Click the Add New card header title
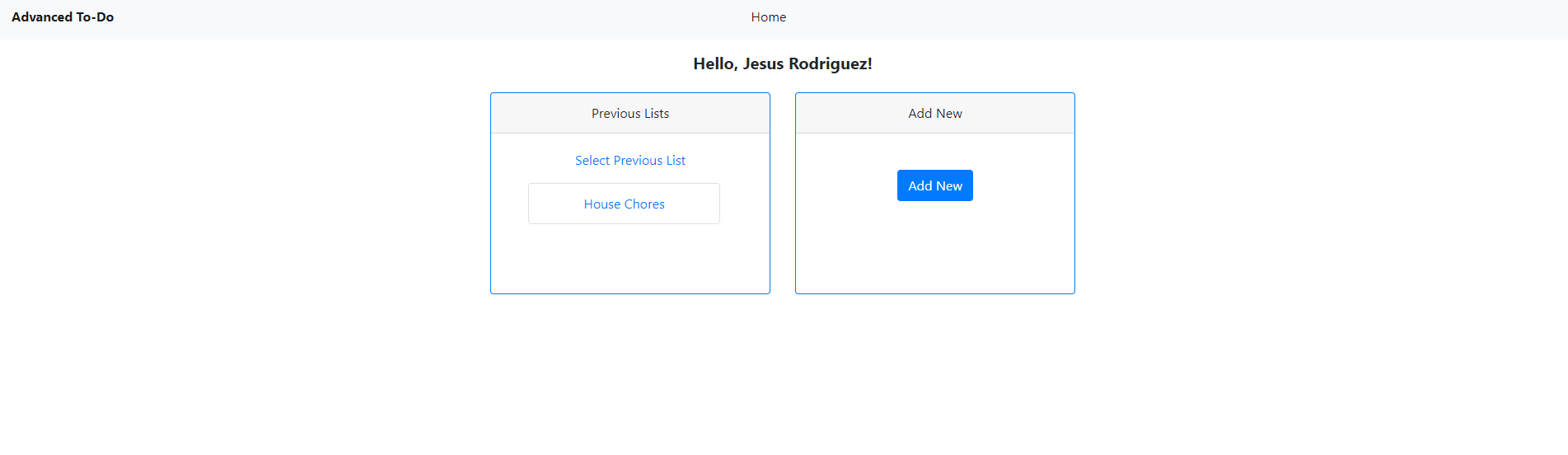This screenshot has height=455, width=1568. 934,114
